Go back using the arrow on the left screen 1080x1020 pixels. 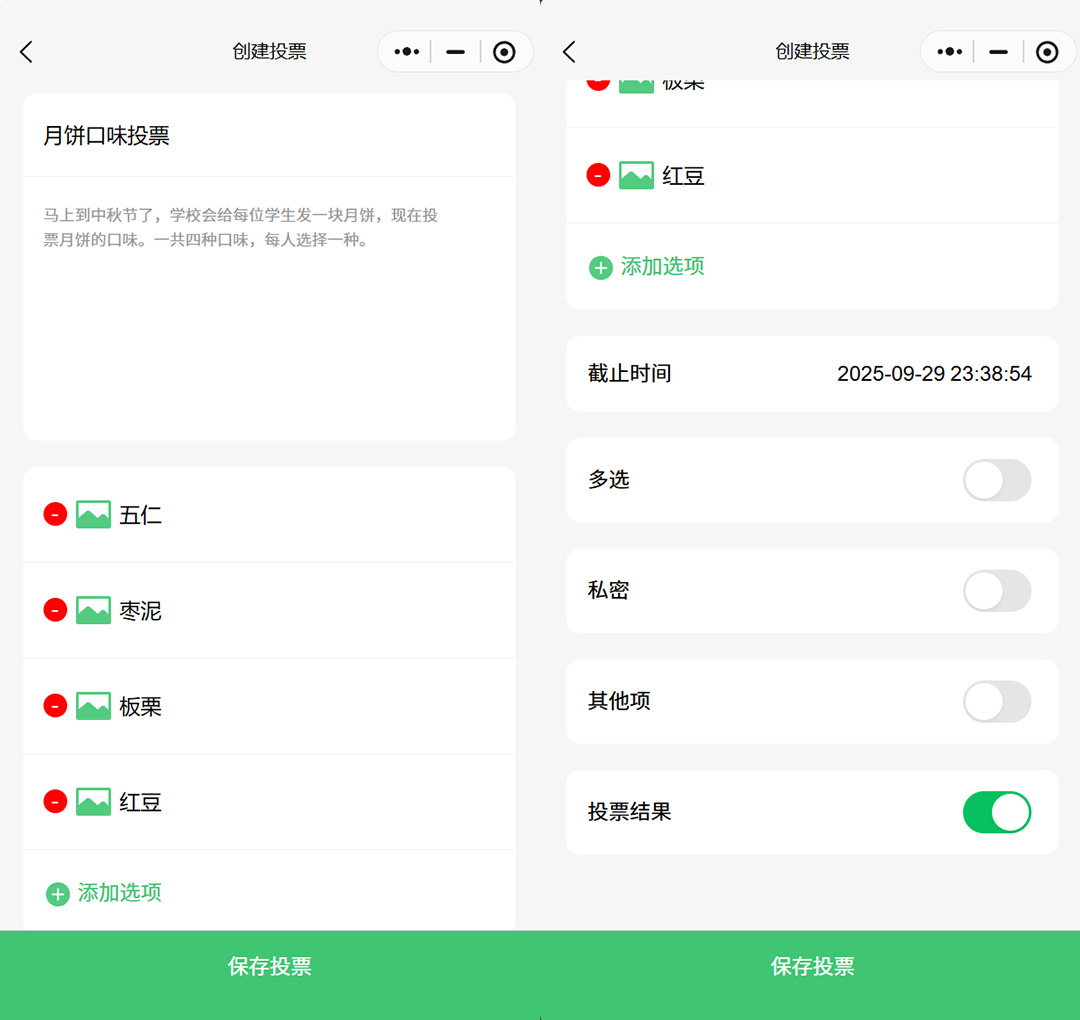pos(27,52)
